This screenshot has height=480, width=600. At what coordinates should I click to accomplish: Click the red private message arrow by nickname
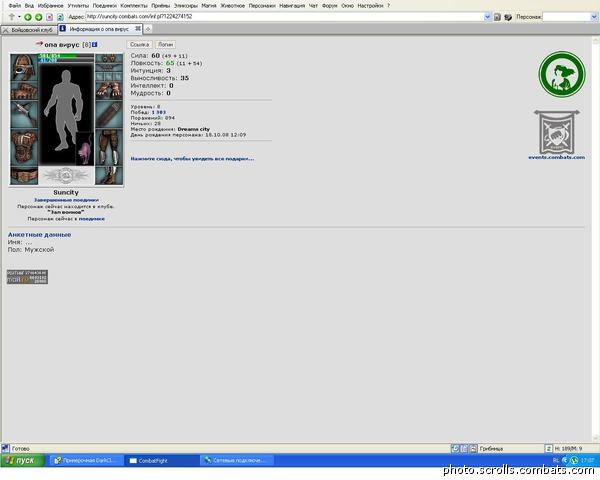[x=39, y=44]
